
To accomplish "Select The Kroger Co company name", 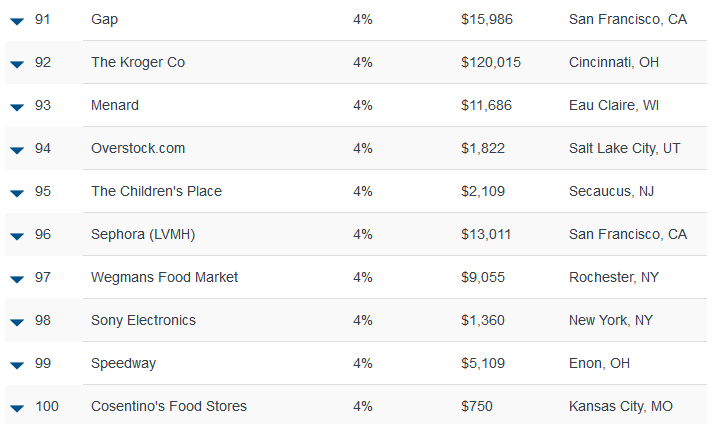I will click(138, 62).
